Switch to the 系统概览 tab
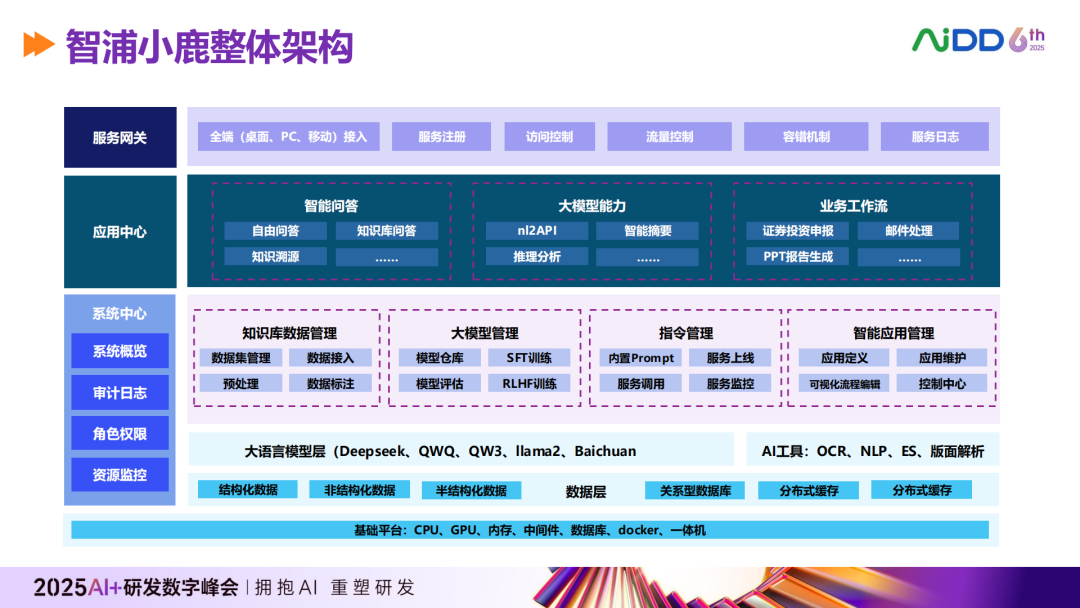This screenshot has width=1080, height=608. coord(119,352)
